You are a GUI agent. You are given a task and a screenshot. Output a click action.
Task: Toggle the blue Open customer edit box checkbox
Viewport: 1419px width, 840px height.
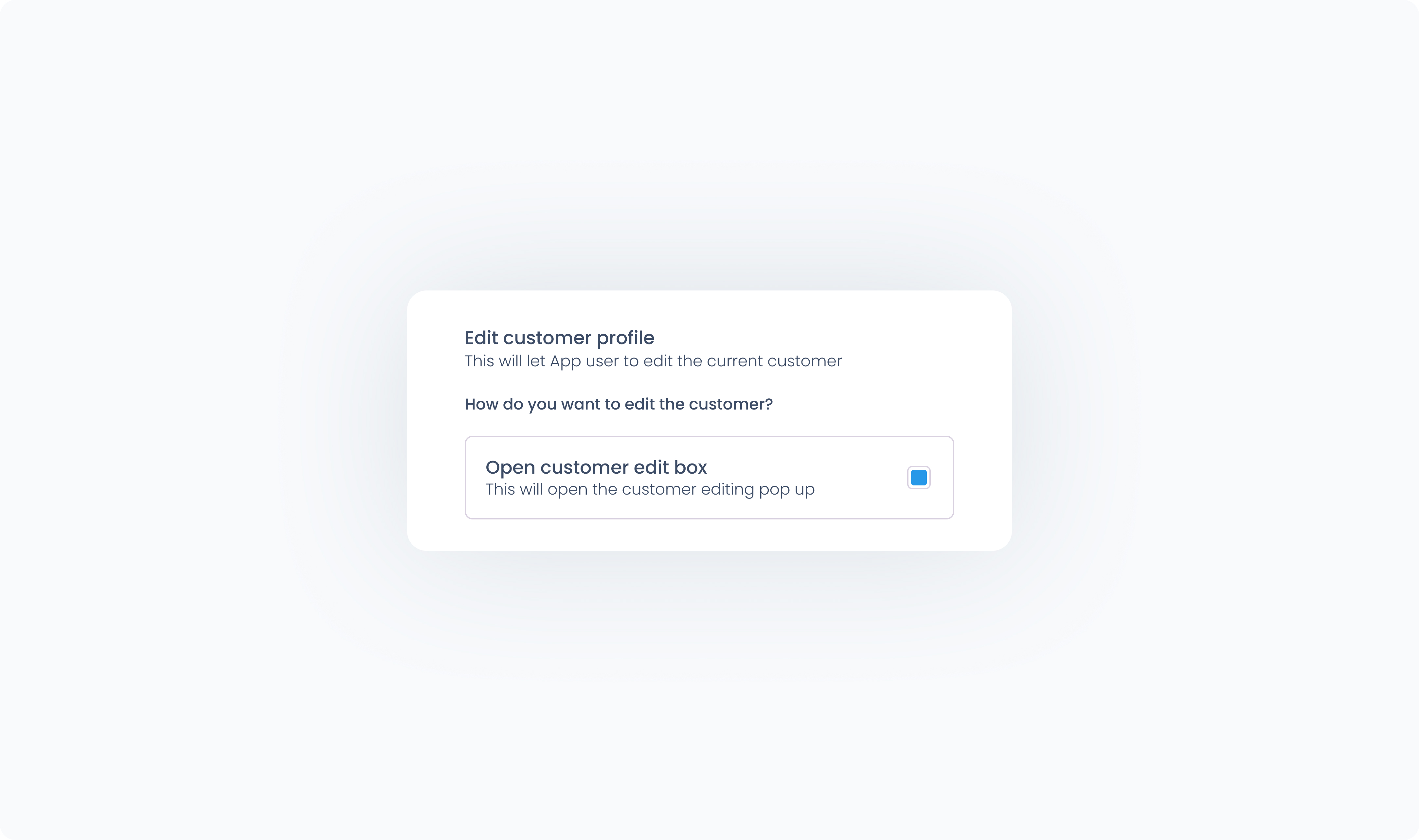coord(918,477)
